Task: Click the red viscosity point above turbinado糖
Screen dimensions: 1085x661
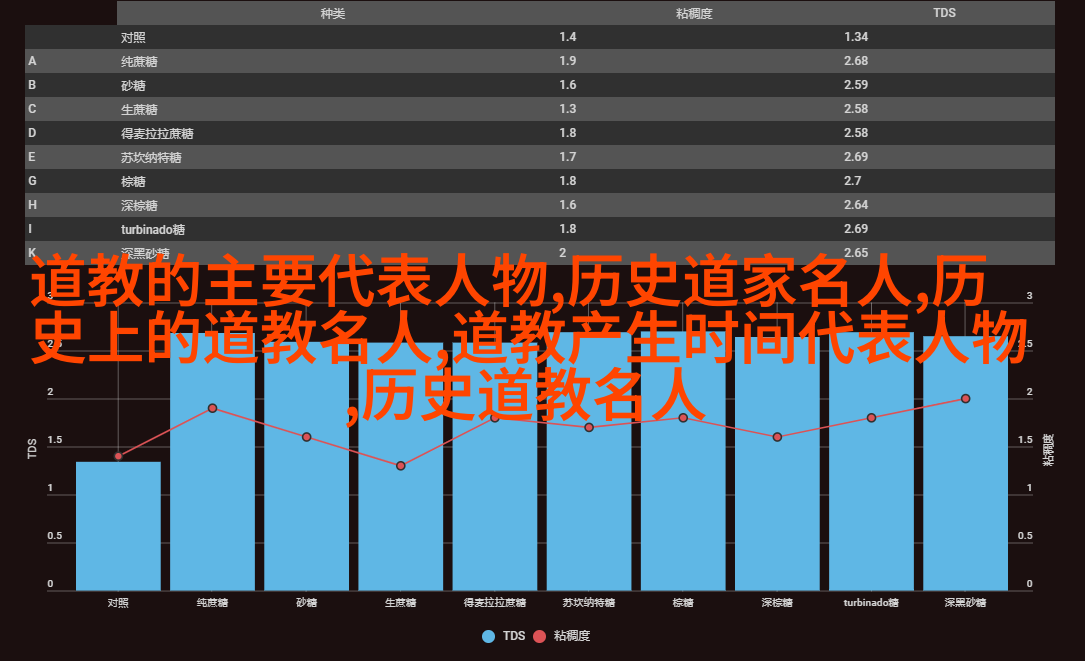Action: [871, 418]
